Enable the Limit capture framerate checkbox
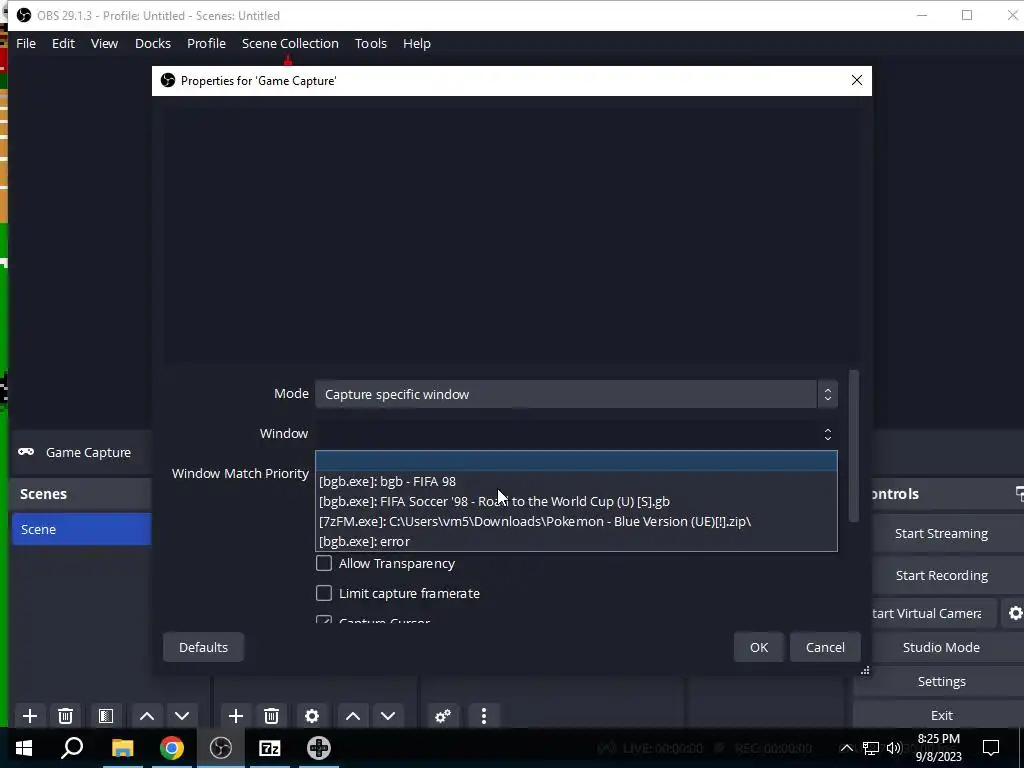1024x768 pixels. pyautogui.click(x=324, y=593)
